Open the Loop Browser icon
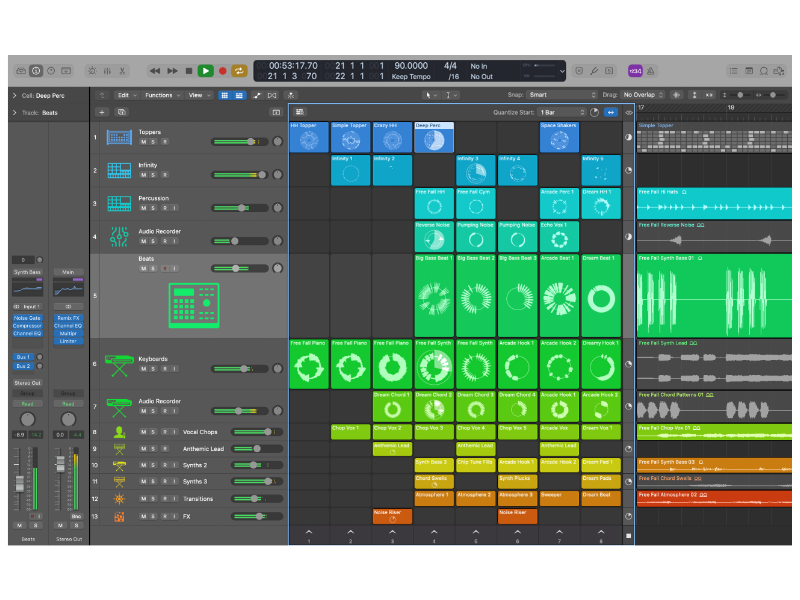800x600 pixels. pos(764,71)
